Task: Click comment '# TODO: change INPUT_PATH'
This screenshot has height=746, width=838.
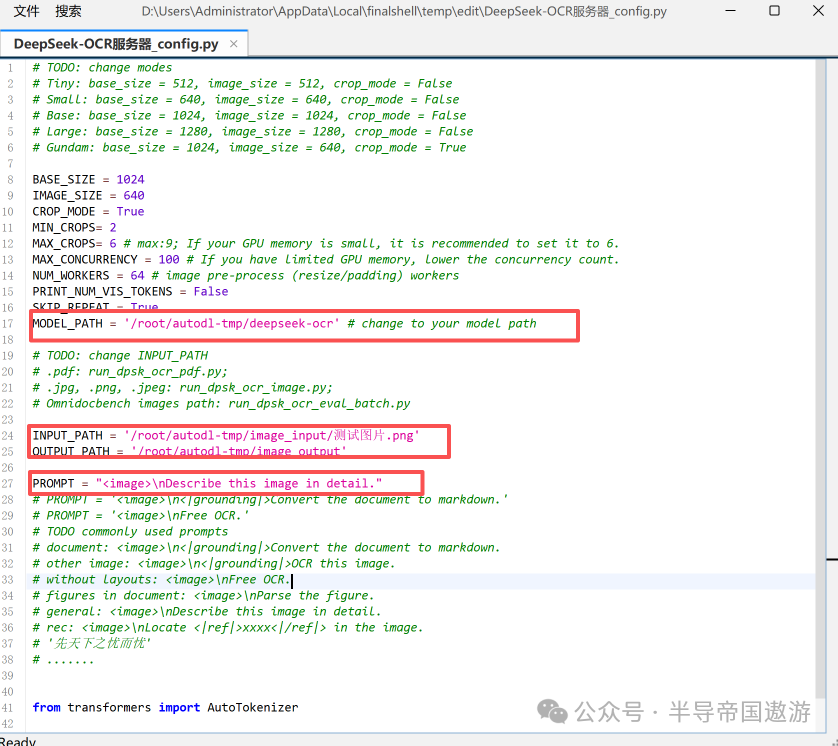Action: point(120,356)
